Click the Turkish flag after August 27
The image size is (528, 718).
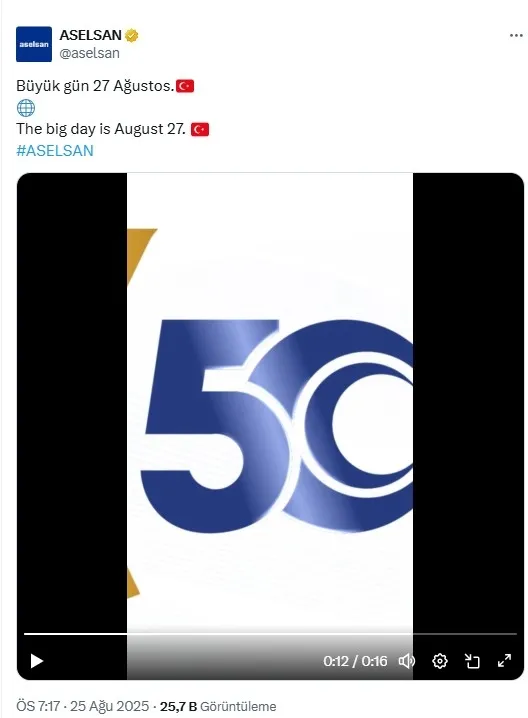pyautogui.click(x=200, y=130)
